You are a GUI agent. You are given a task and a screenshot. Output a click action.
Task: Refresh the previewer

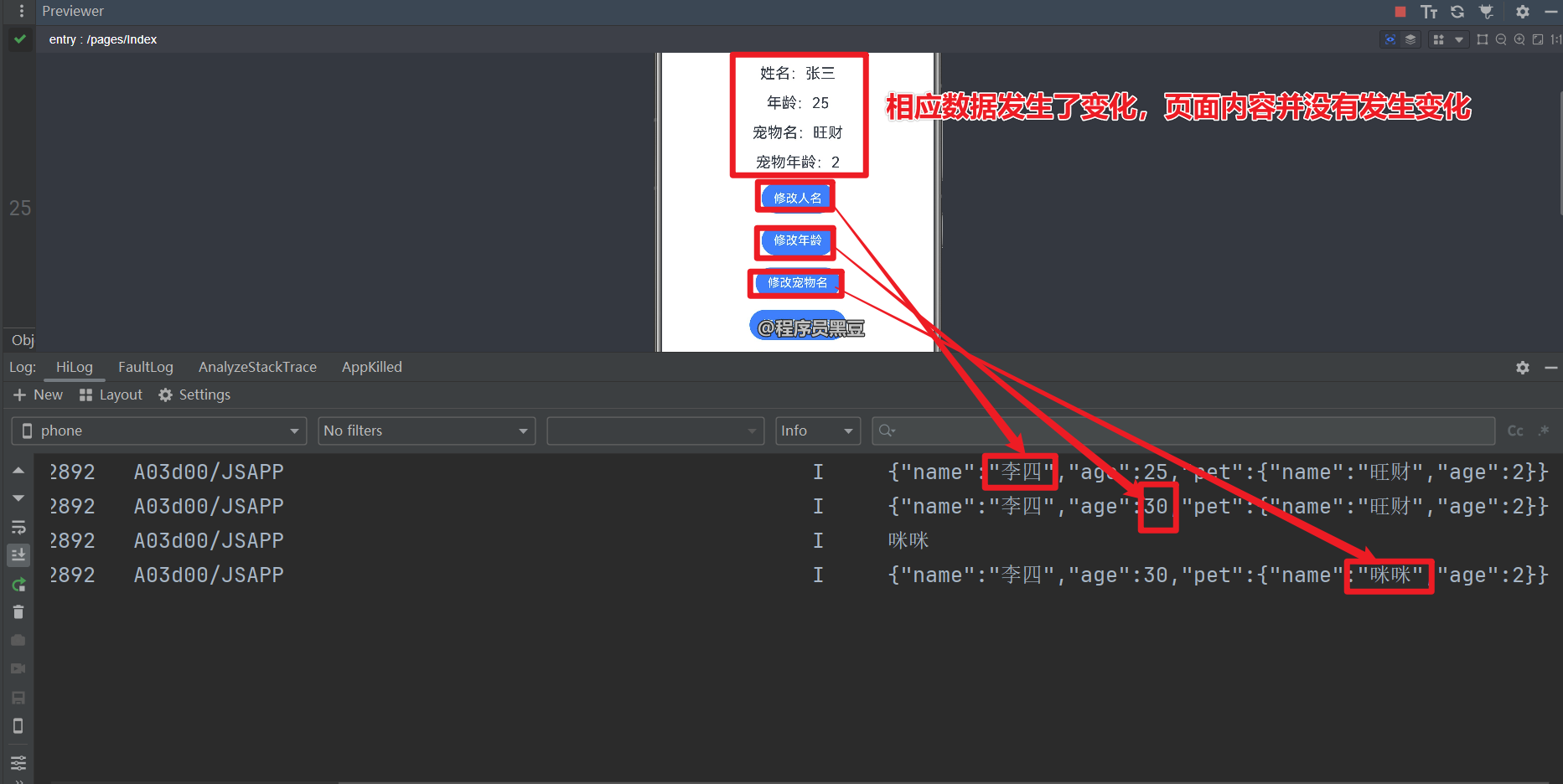coord(1457,12)
